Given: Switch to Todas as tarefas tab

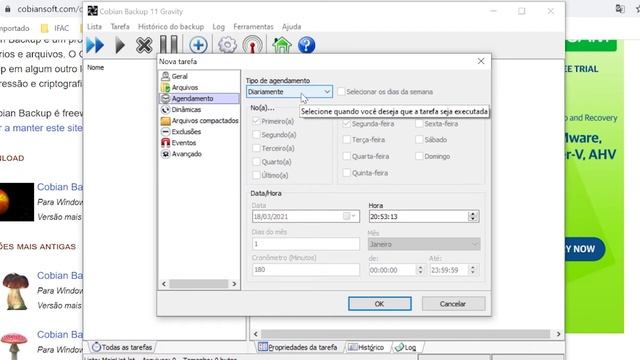Looking at the screenshot, I should 122,347.
